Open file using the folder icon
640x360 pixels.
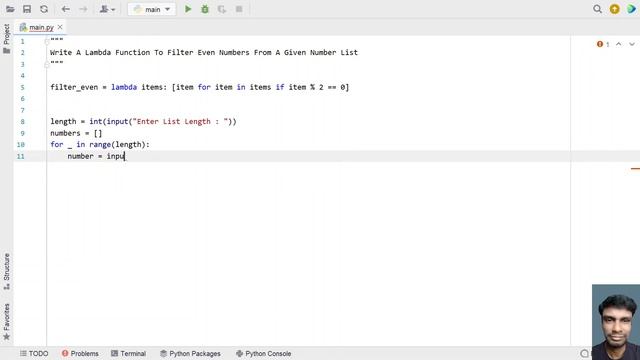click(10, 9)
